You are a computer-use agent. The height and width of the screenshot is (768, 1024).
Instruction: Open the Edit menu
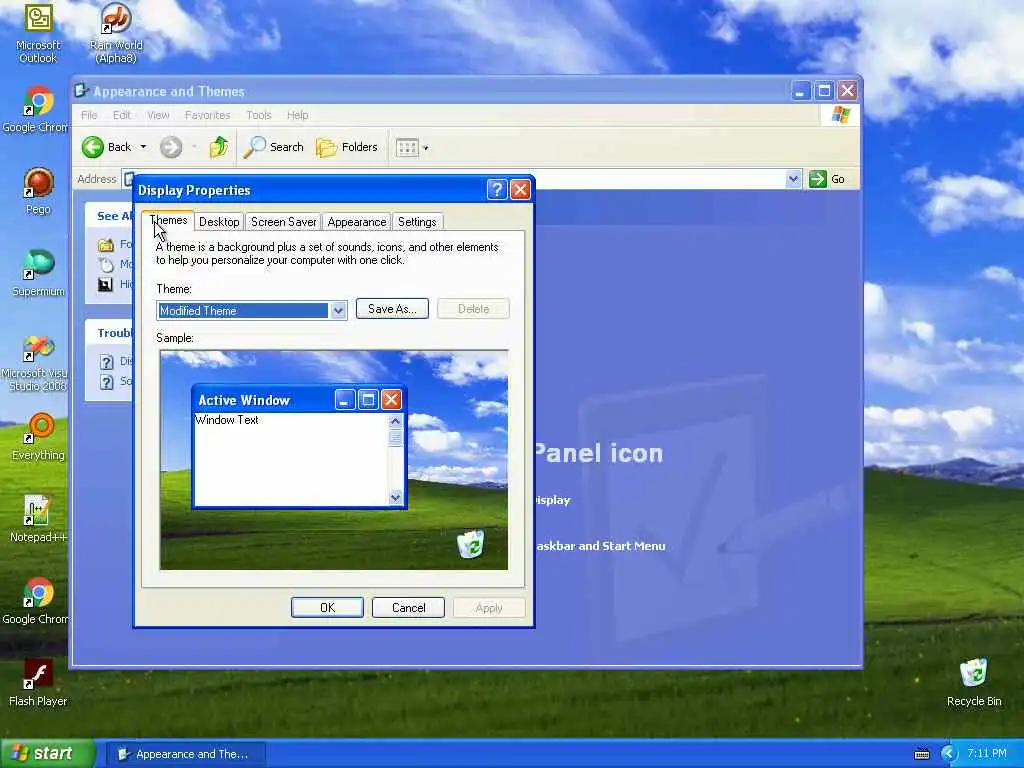(121, 116)
